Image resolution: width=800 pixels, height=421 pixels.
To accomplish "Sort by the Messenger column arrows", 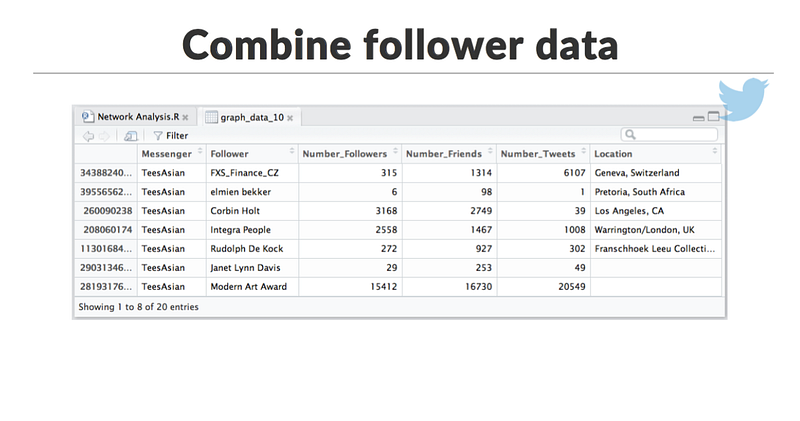I will coord(200,151).
